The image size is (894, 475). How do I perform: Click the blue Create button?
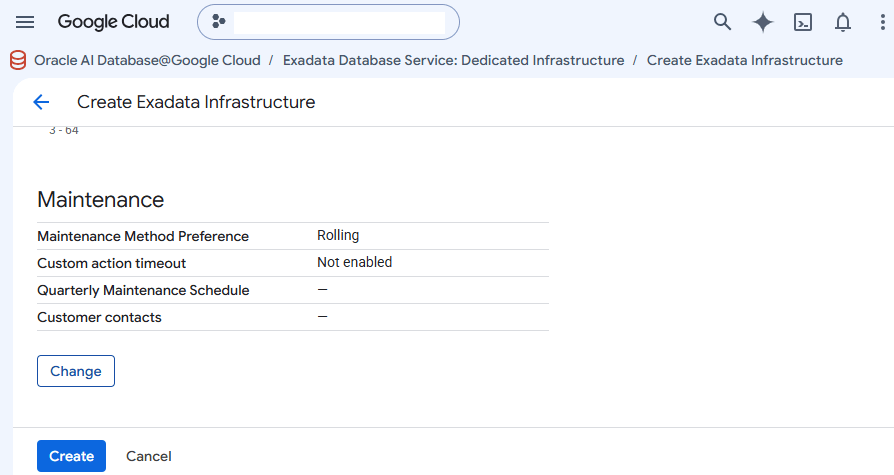[x=71, y=456]
